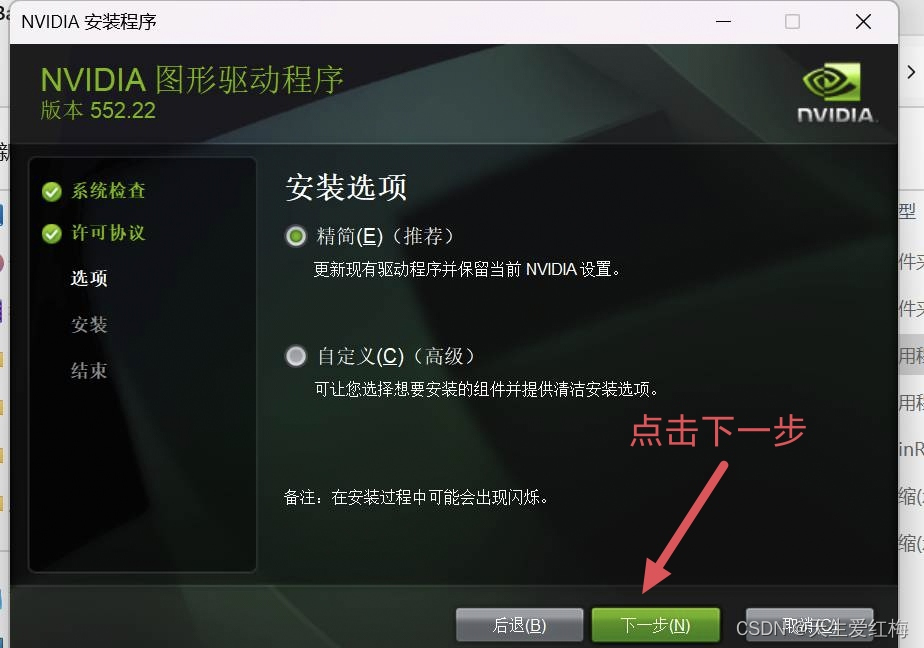Open the 许可协议 step in sidebar
The width and height of the screenshot is (924, 648).
[x=108, y=233]
